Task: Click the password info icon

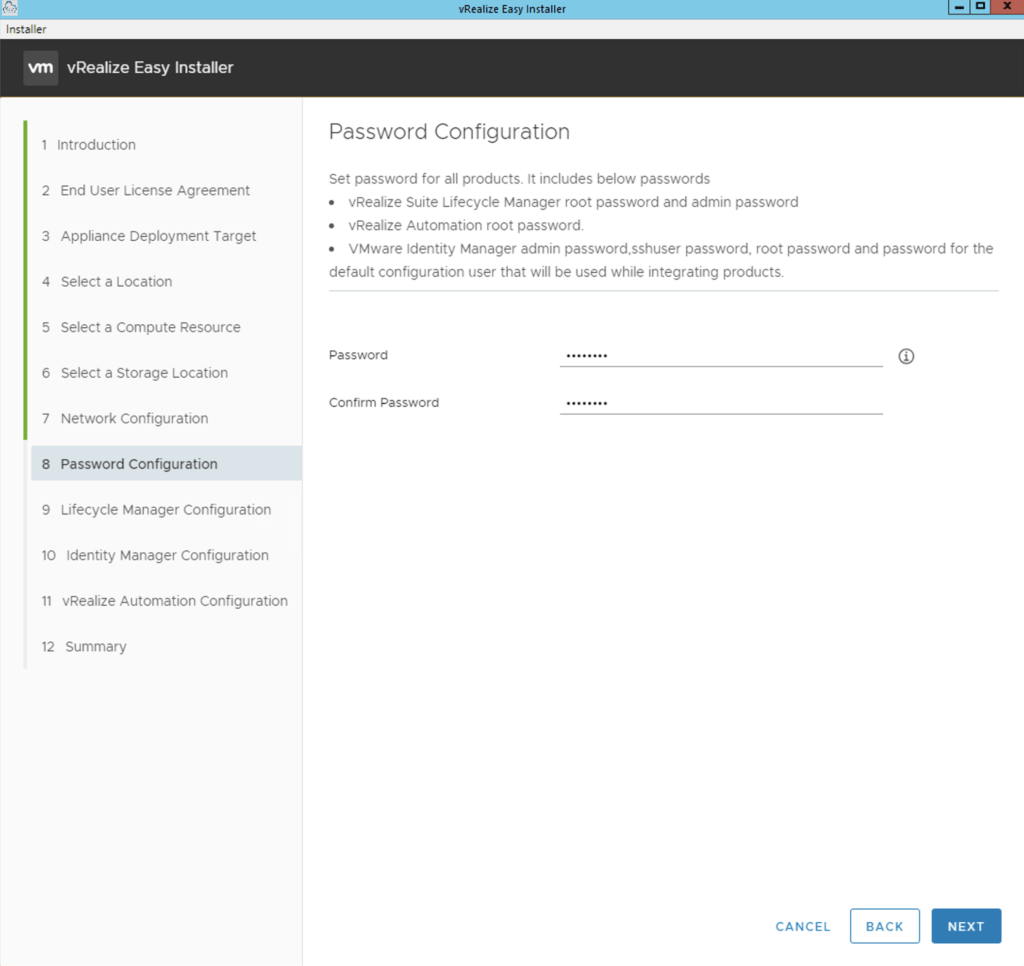Action: click(906, 356)
